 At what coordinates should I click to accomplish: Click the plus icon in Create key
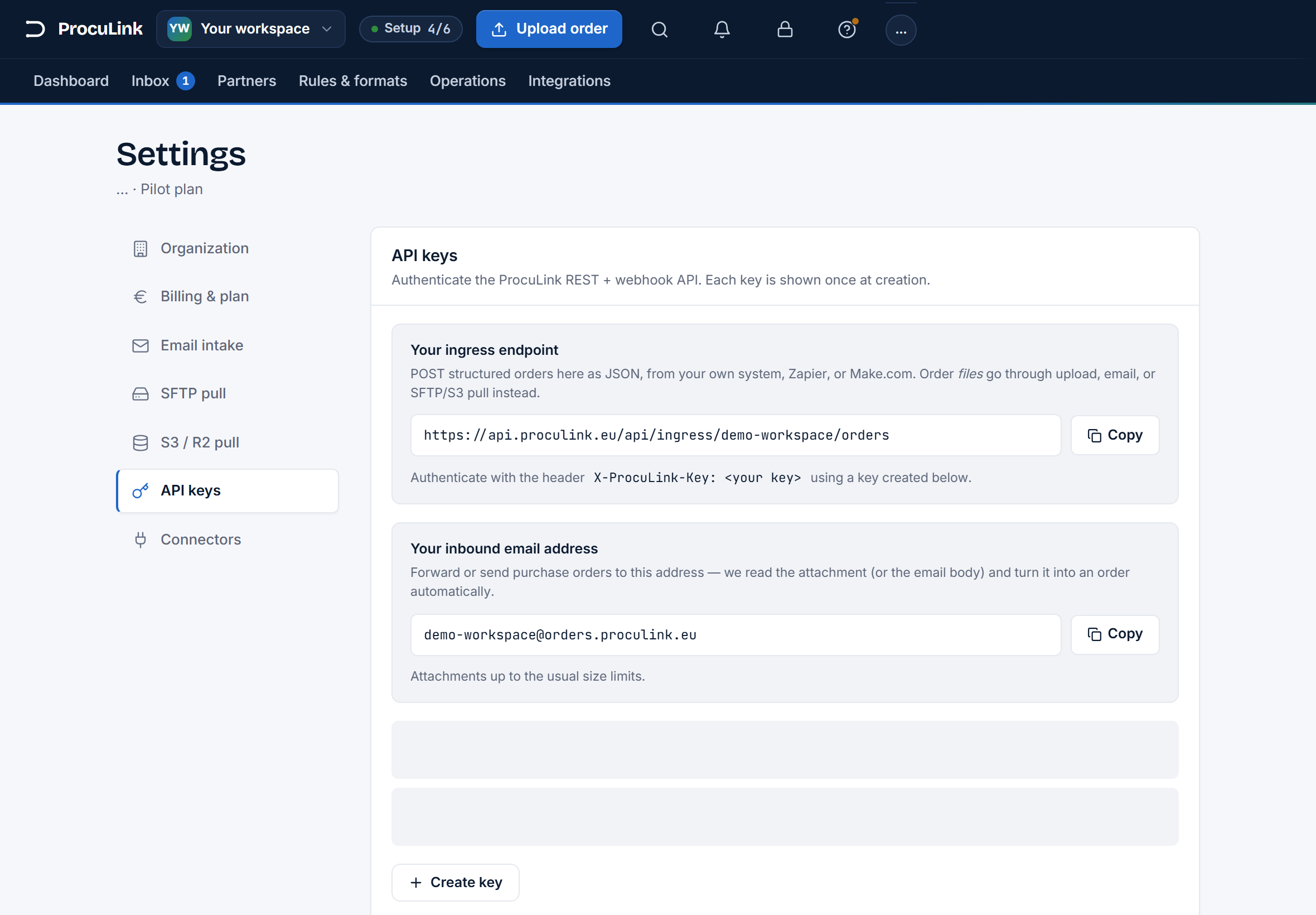coord(416,882)
